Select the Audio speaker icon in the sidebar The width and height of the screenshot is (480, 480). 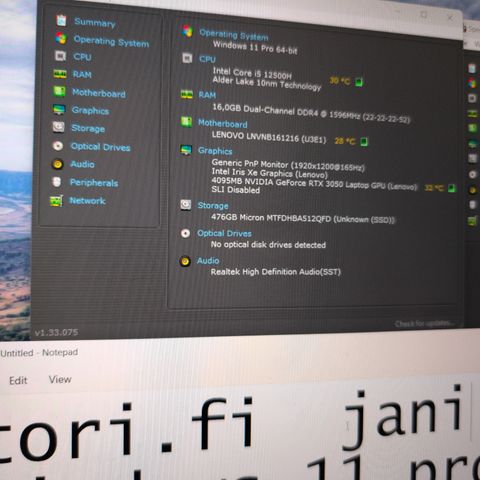(x=57, y=164)
